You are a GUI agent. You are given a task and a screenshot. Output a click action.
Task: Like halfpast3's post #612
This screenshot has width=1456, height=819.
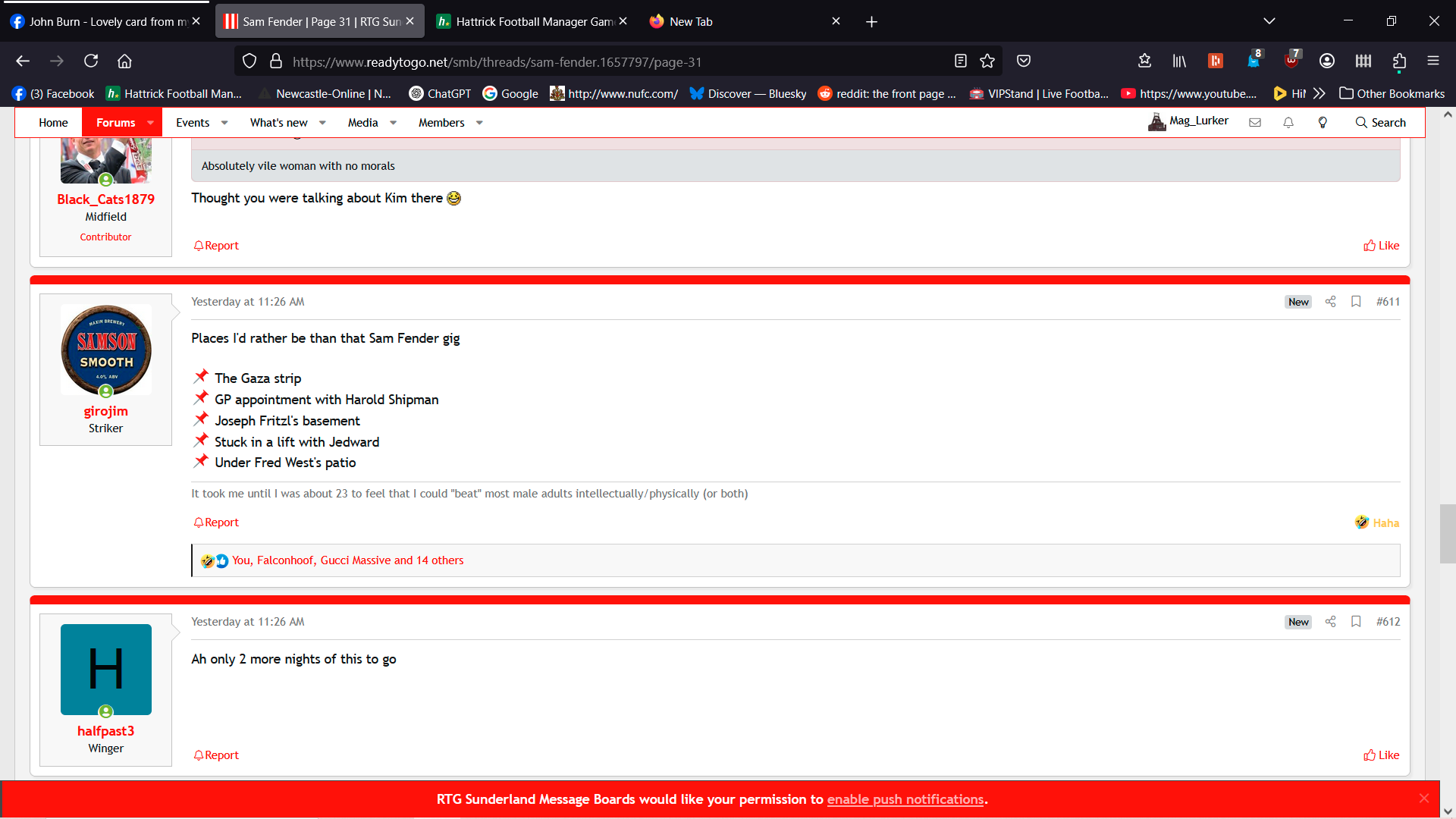coord(1381,755)
